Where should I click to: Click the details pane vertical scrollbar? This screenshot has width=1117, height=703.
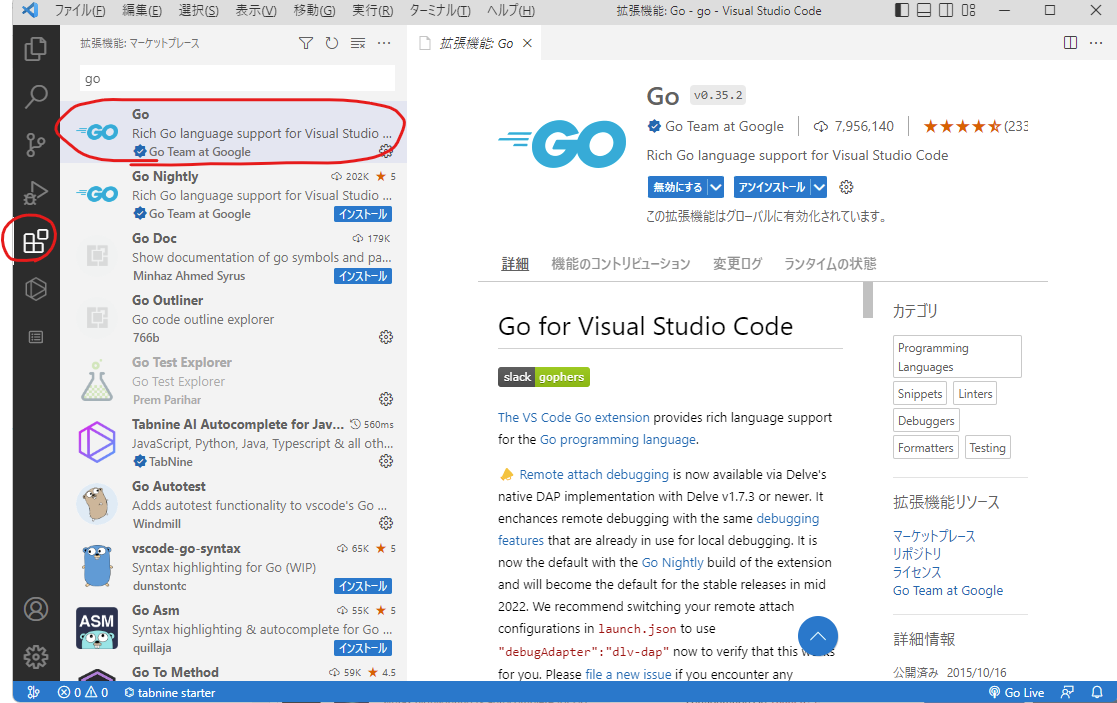pyautogui.click(x=868, y=300)
